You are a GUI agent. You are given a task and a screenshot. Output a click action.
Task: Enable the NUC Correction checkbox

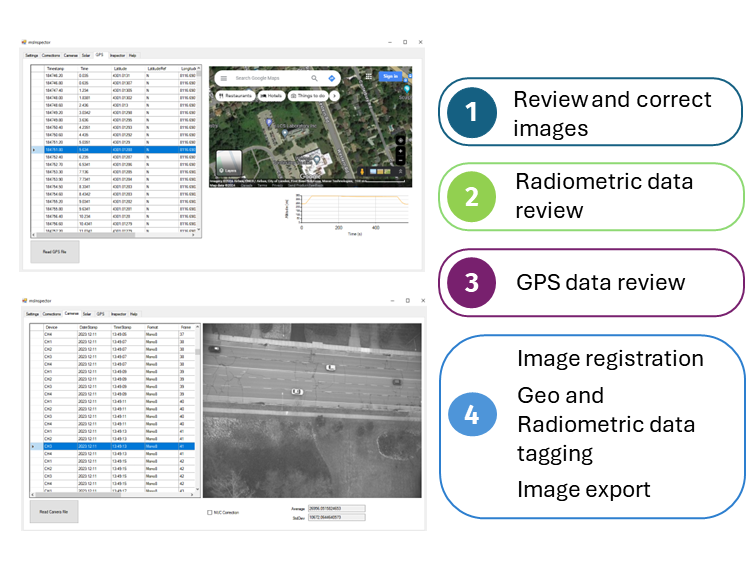[x=209, y=513]
